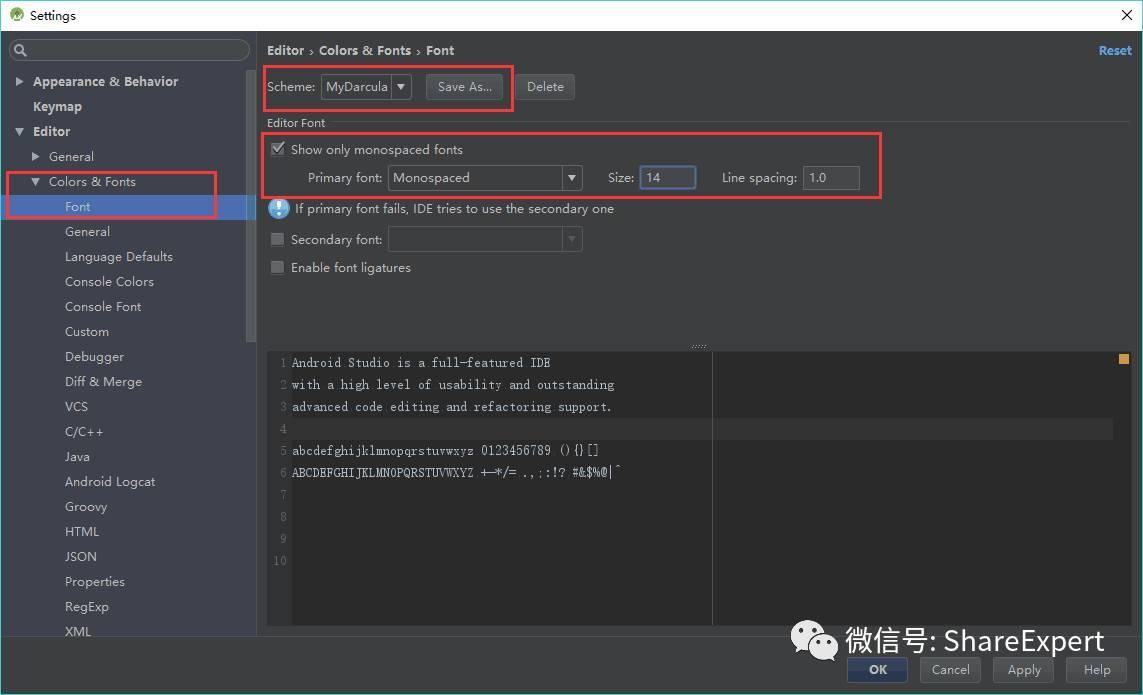Click the orange marker square in the preview
1143x695 pixels.
click(1123, 359)
